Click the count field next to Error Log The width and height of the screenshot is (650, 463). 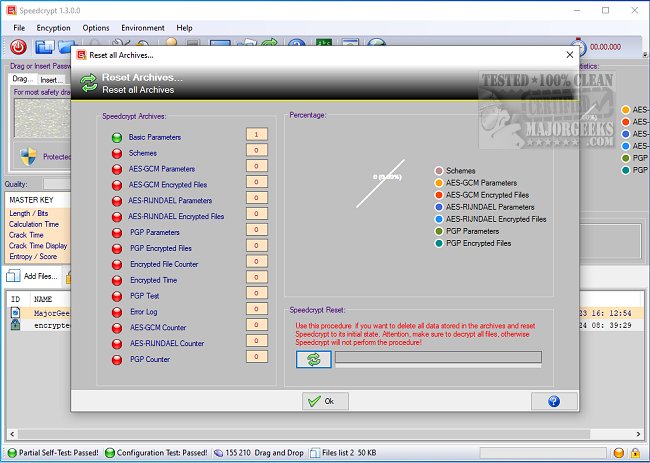tap(257, 309)
